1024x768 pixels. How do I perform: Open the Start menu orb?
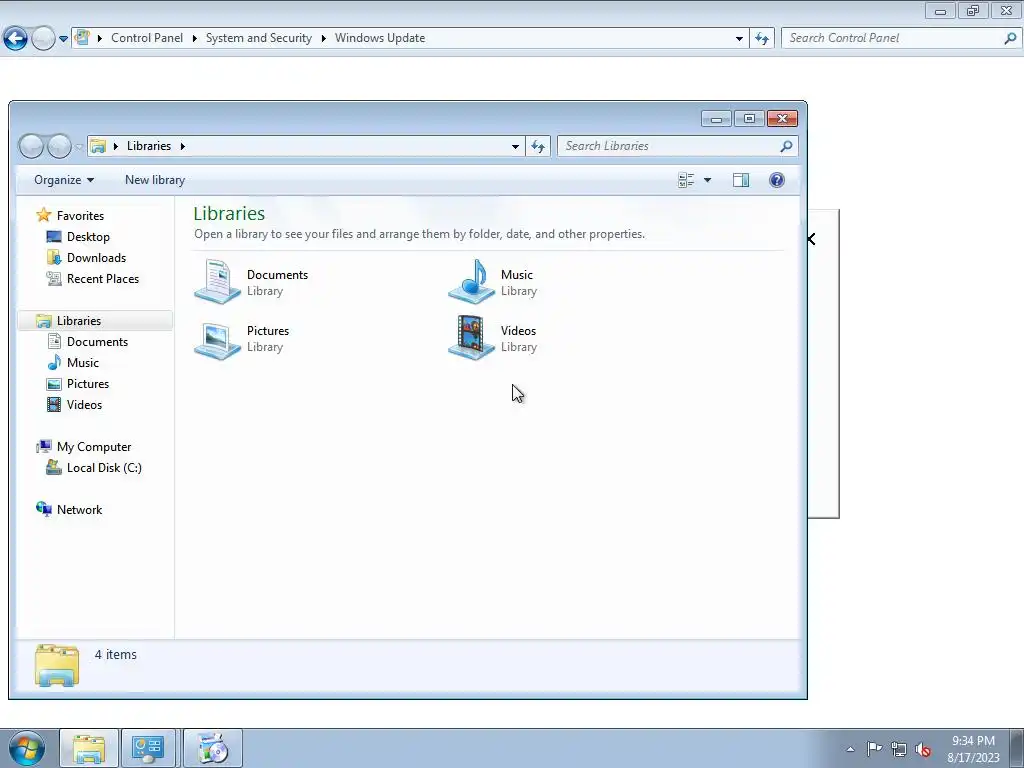(x=27, y=749)
